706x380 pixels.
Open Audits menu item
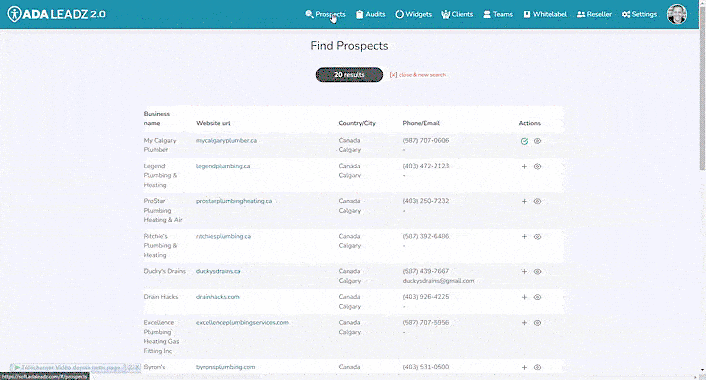pos(371,14)
